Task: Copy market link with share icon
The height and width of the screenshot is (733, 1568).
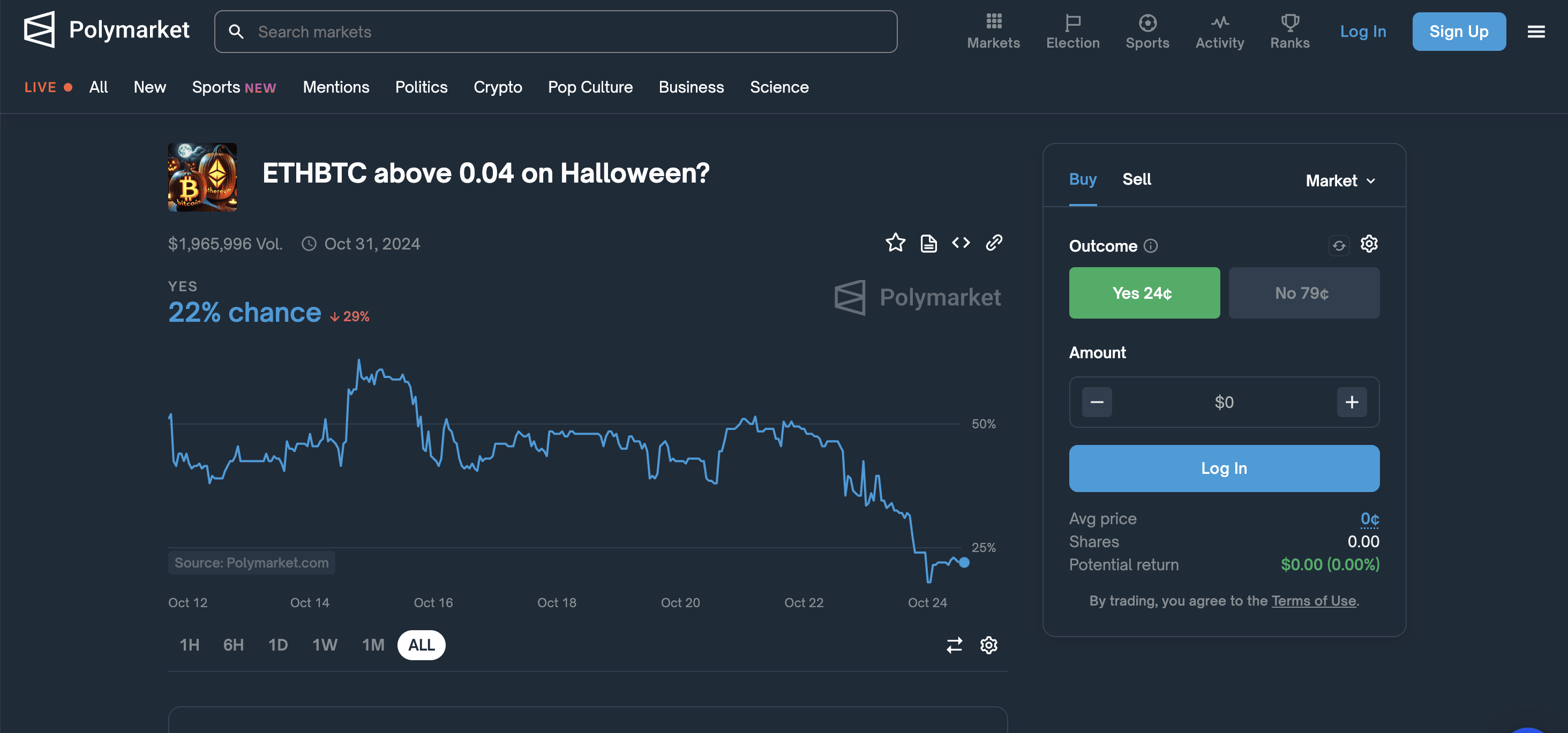Action: coord(994,243)
